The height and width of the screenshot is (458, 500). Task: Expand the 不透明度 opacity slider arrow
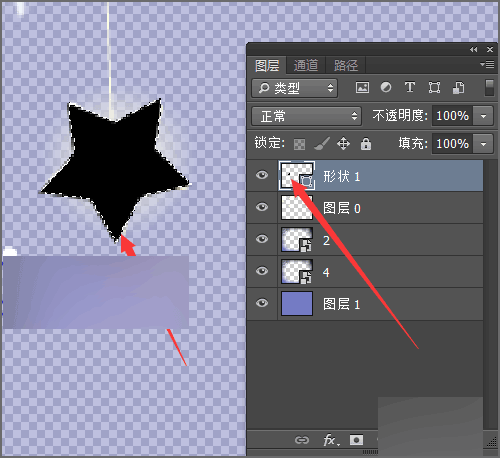click(483, 116)
